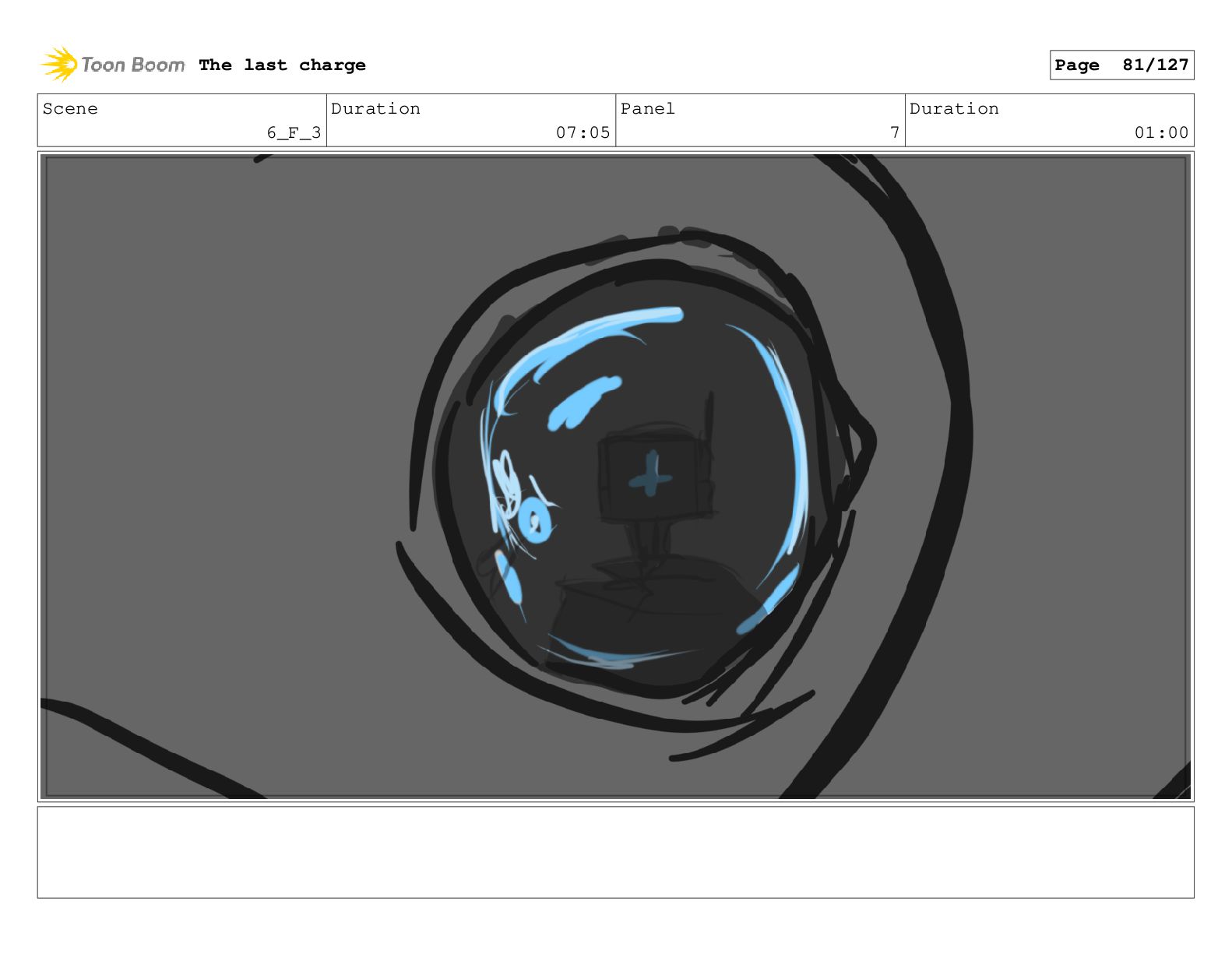1232x954 pixels.
Task: Click the panel number "7"
Action: 895,132
